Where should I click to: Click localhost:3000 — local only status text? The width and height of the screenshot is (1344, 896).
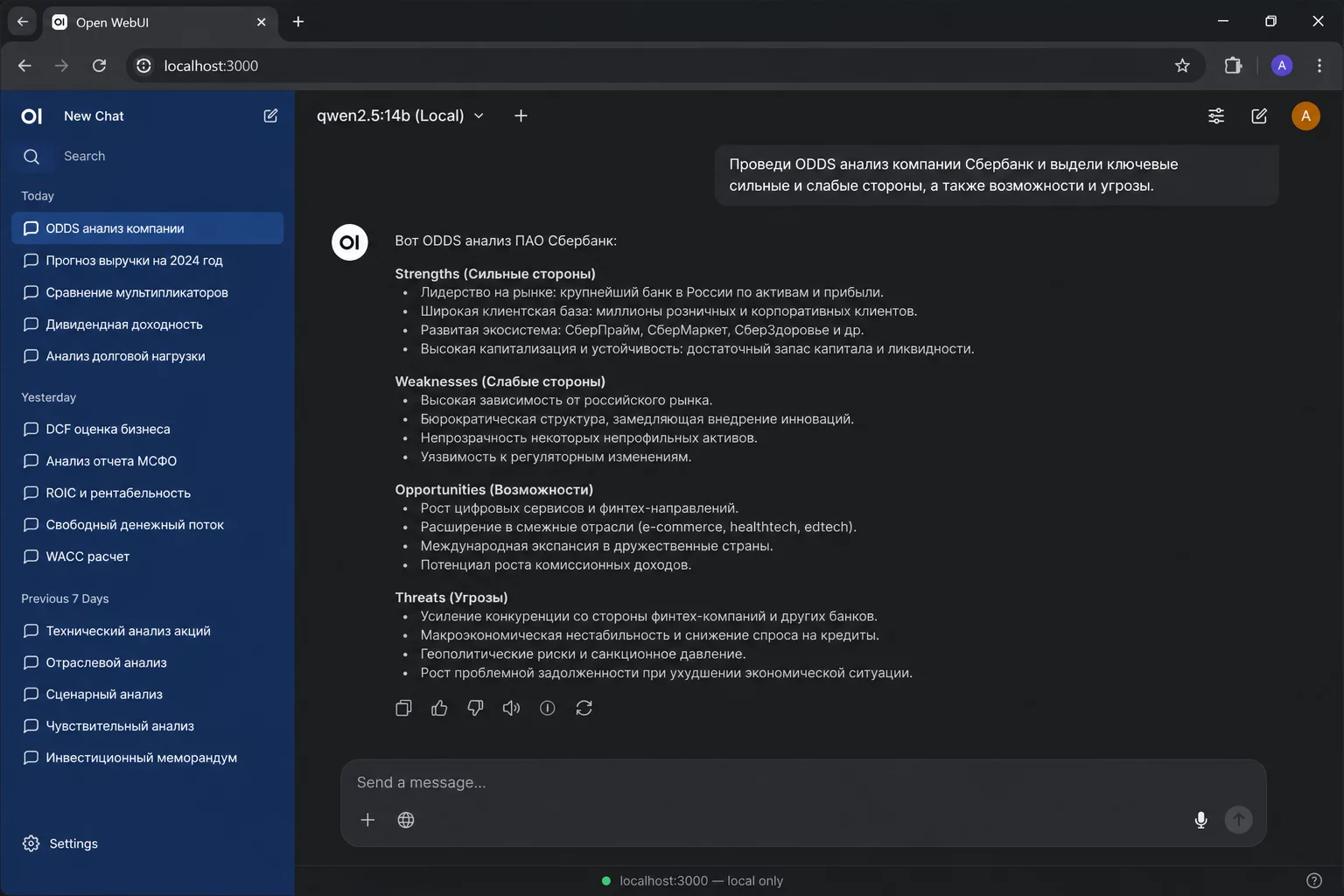(701, 881)
